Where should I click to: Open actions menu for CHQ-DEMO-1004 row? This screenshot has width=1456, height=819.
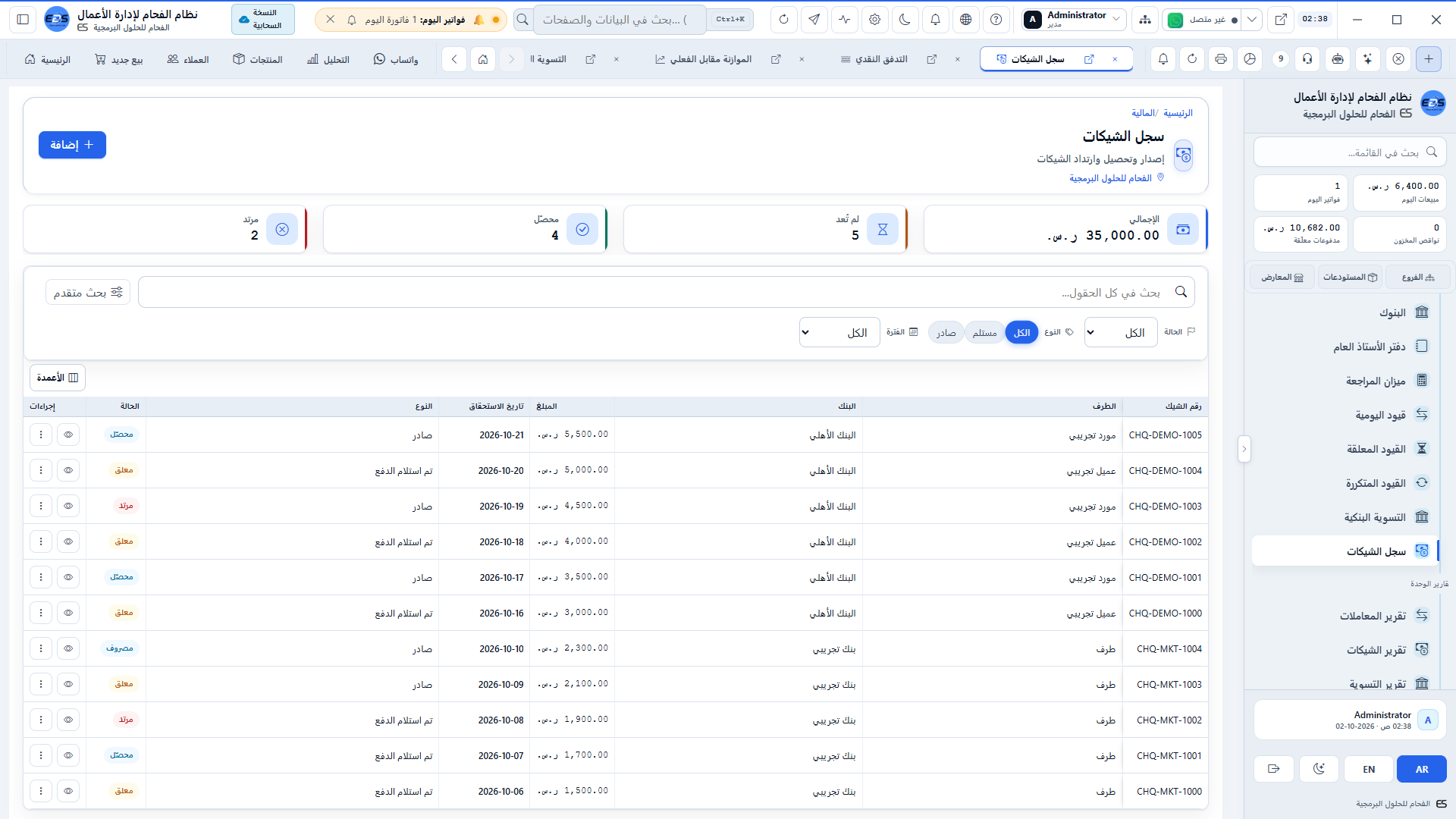(41, 470)
